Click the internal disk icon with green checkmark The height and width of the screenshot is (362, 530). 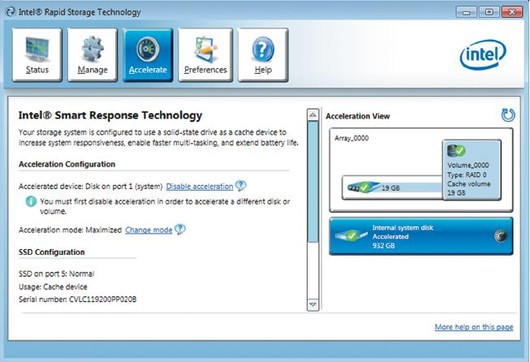[x=351, y=235]
